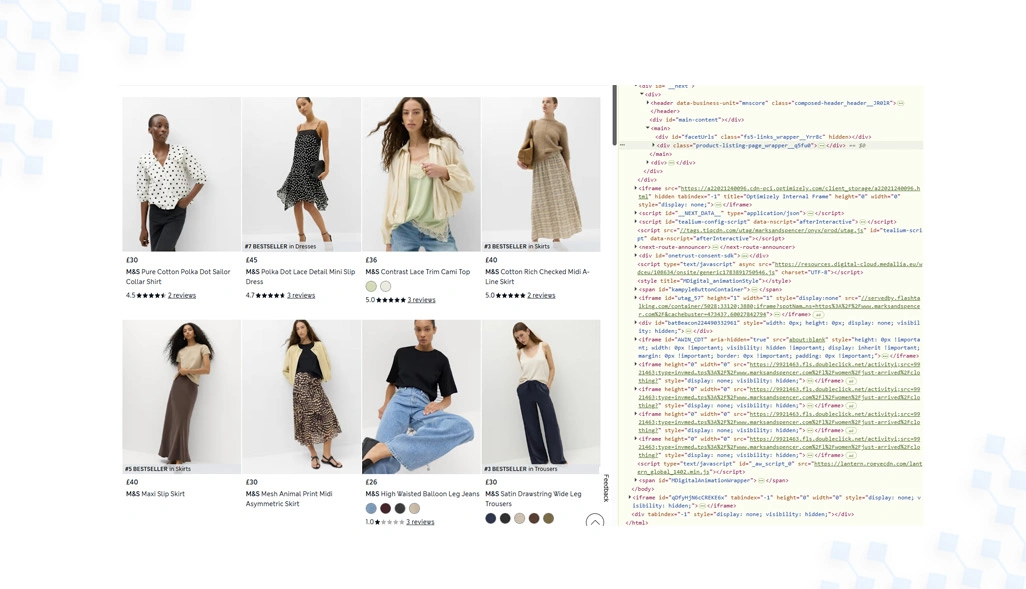This screenshot has height=589, width=1026.
Task: Click the #7 BESTSELLER in Dresses badge
Action: point(280,247)
